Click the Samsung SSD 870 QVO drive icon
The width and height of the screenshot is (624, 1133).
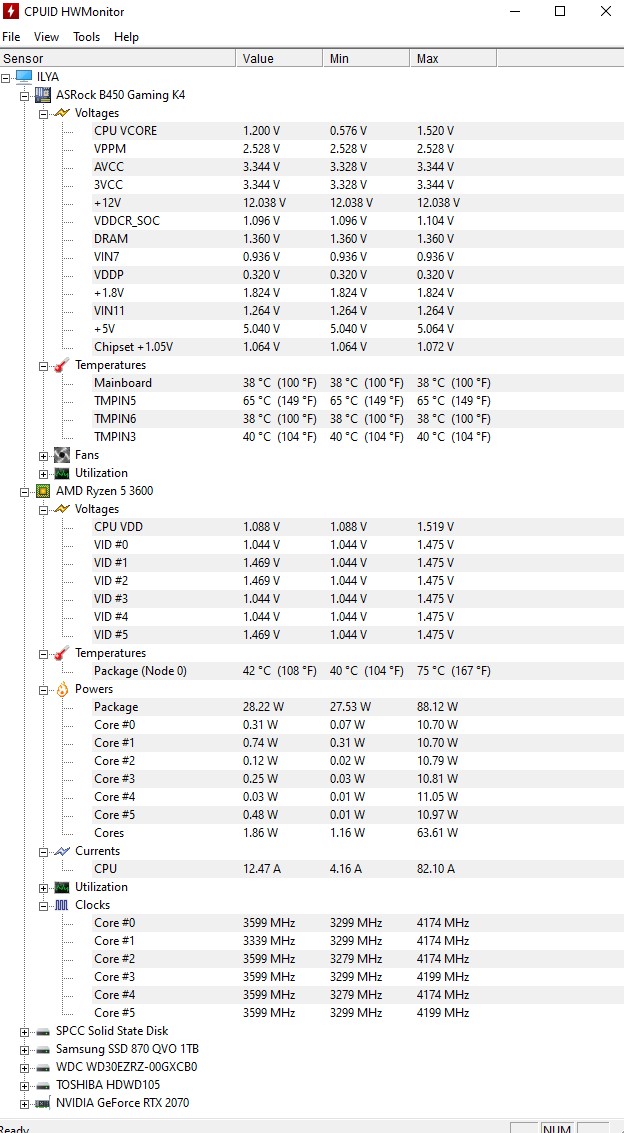click(43, 1049)
